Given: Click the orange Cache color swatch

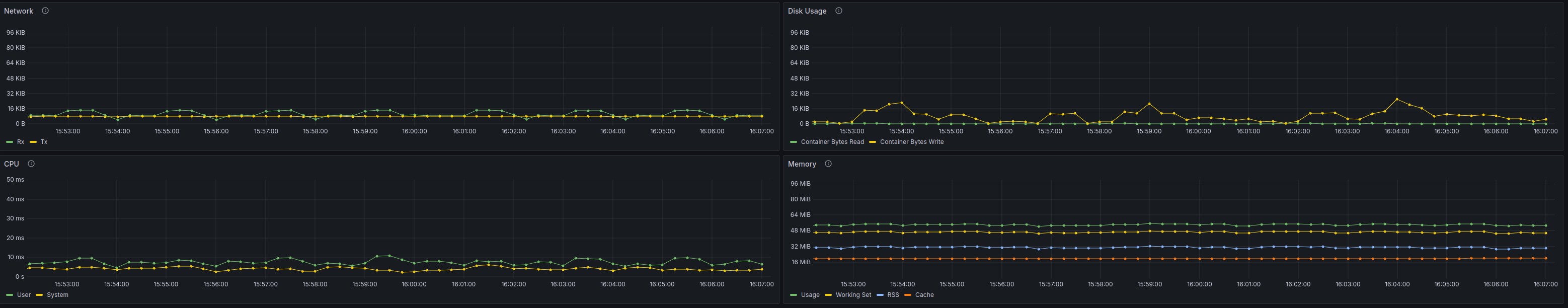Looking at the screenshot, I should [x=908, y=294].
